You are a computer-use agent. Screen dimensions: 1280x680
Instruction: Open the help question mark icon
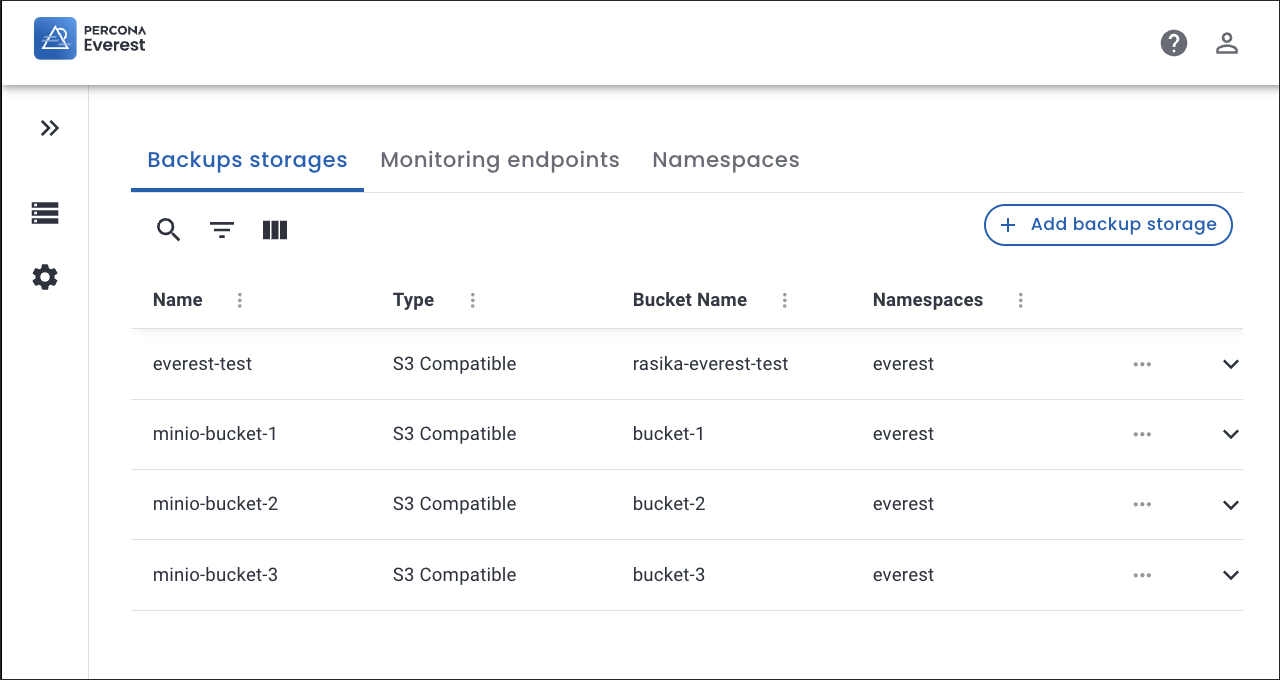tap(1174, 43)
